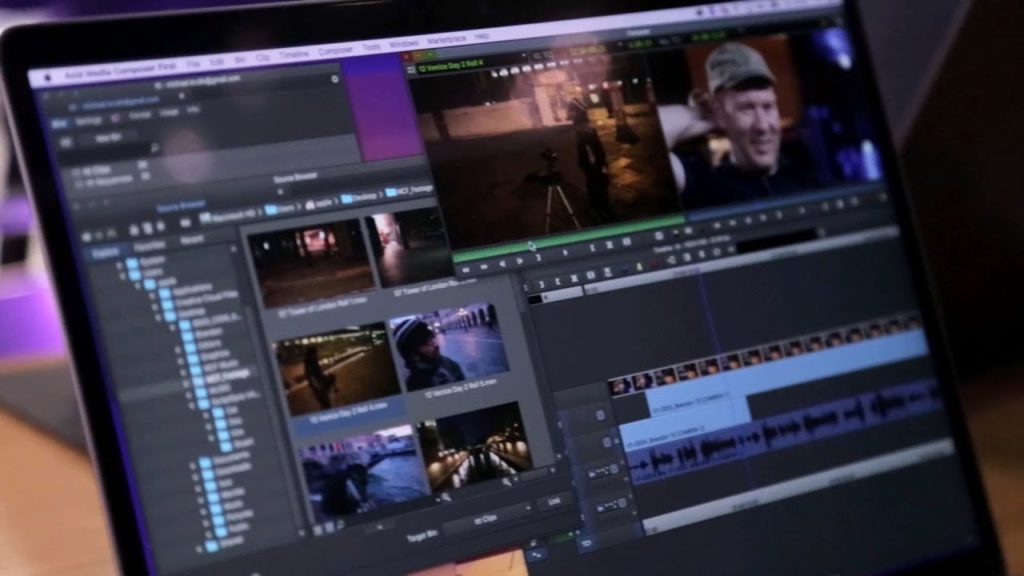
Task: Open the Composer menu
Action: [336, 51]
